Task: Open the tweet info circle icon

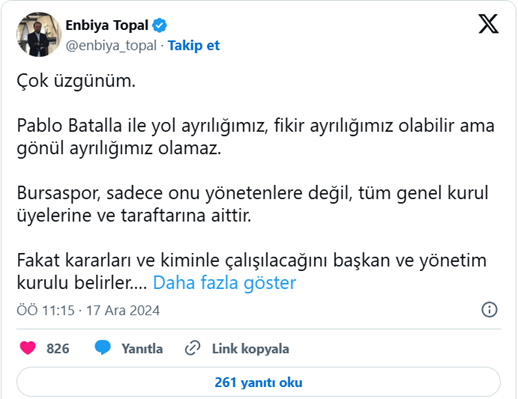Action: click(489, 310)
